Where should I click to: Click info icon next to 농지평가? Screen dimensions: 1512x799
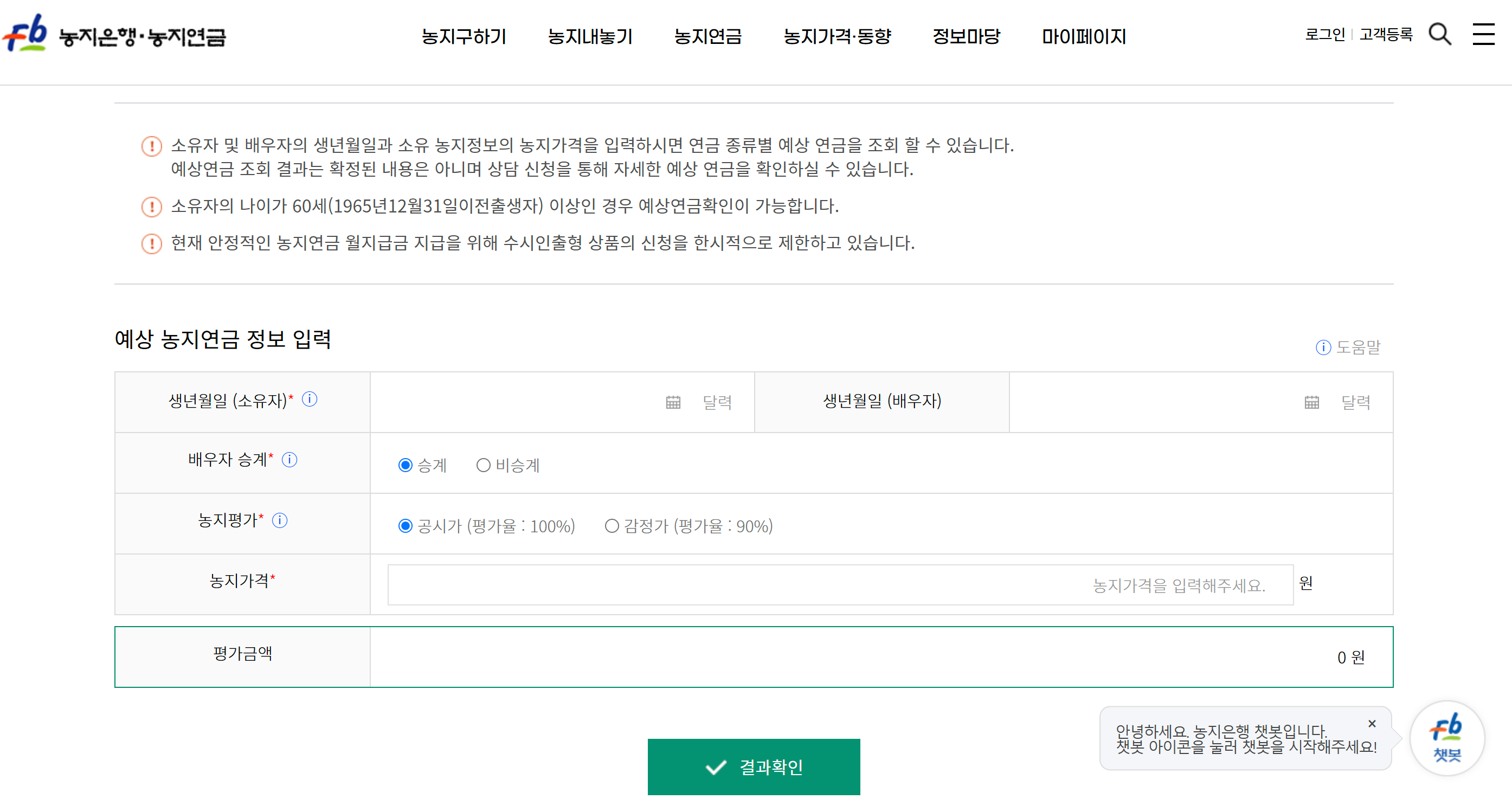coord(280,520)
